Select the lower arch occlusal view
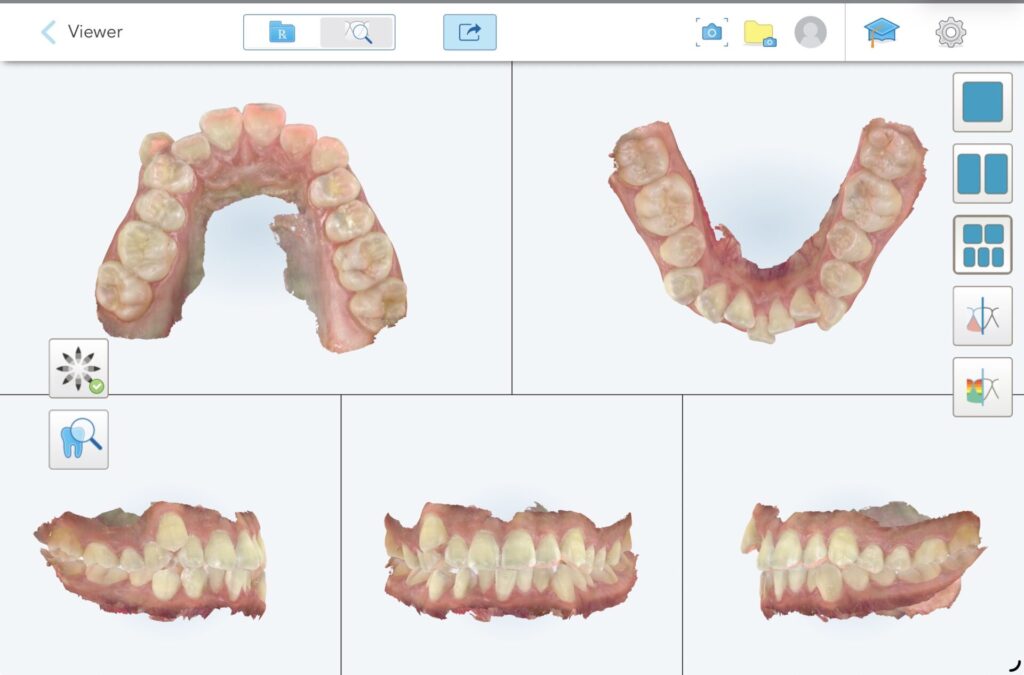 point(768,228)
